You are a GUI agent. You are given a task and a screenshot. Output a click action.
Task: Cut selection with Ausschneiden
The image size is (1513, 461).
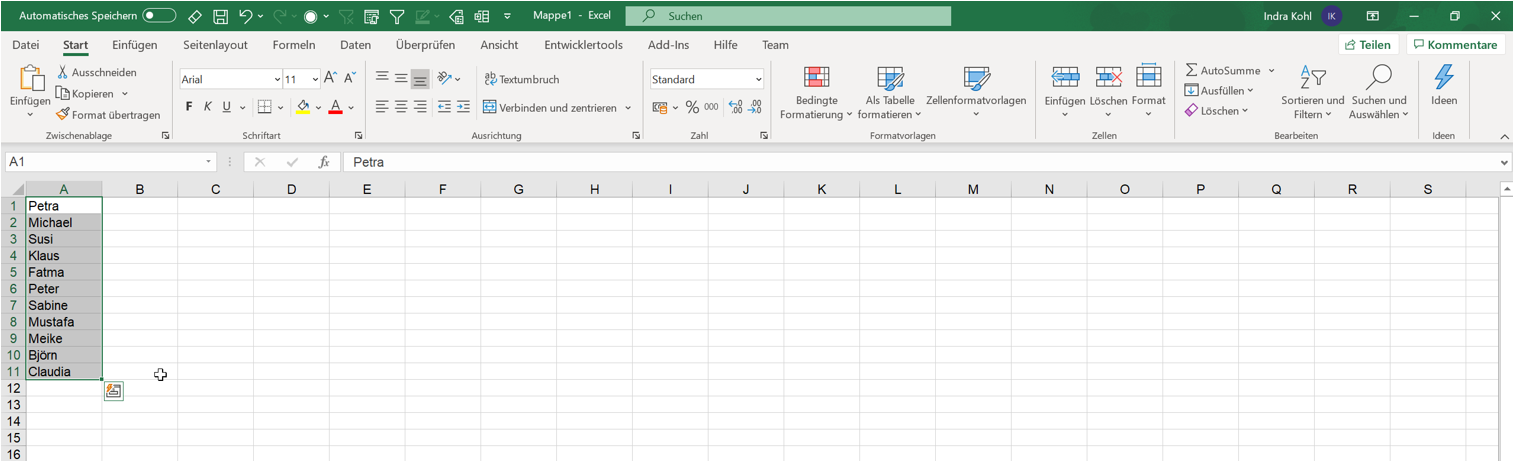pos(97,72)
